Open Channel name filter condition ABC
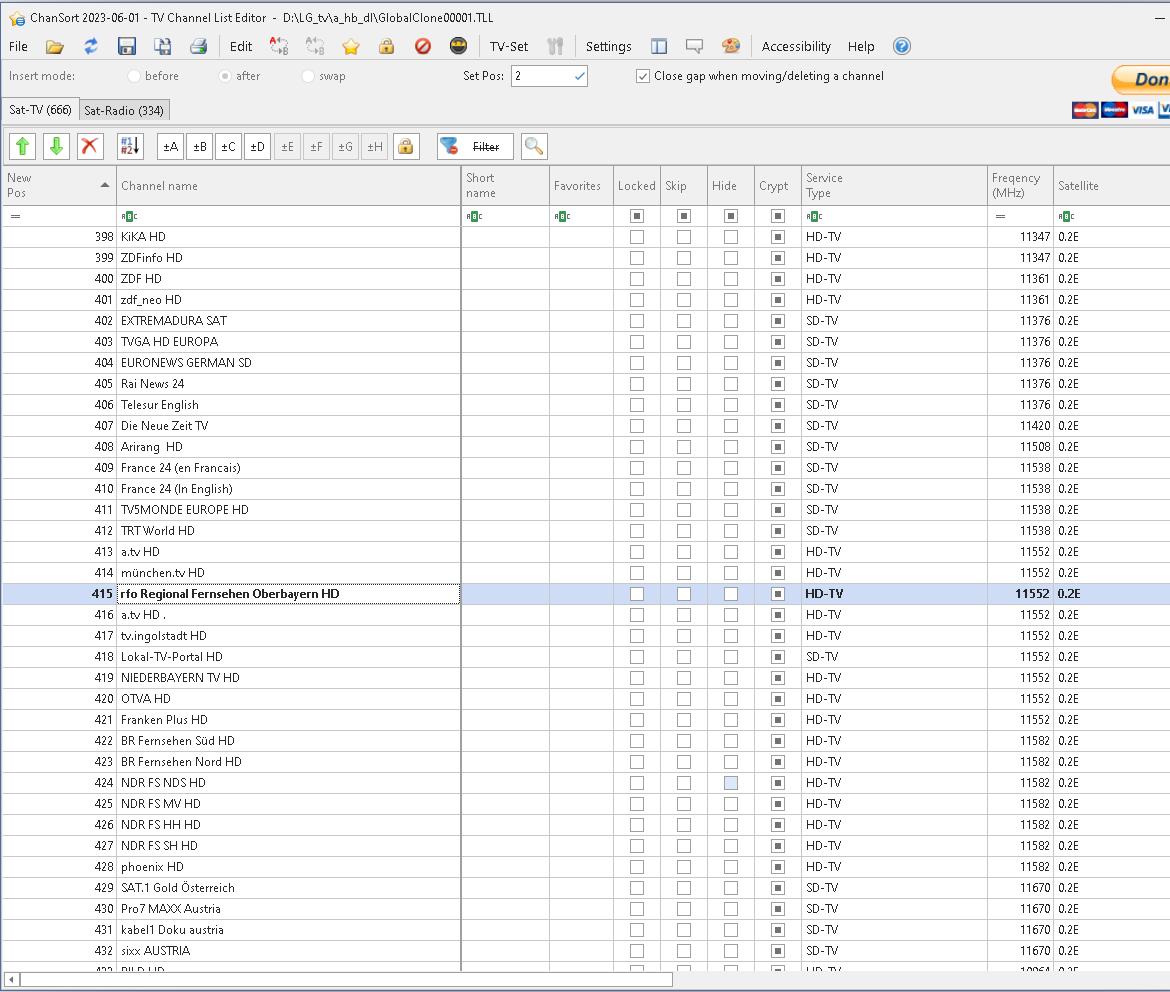The image size is (1170, 992). click(x=128, y=216)
